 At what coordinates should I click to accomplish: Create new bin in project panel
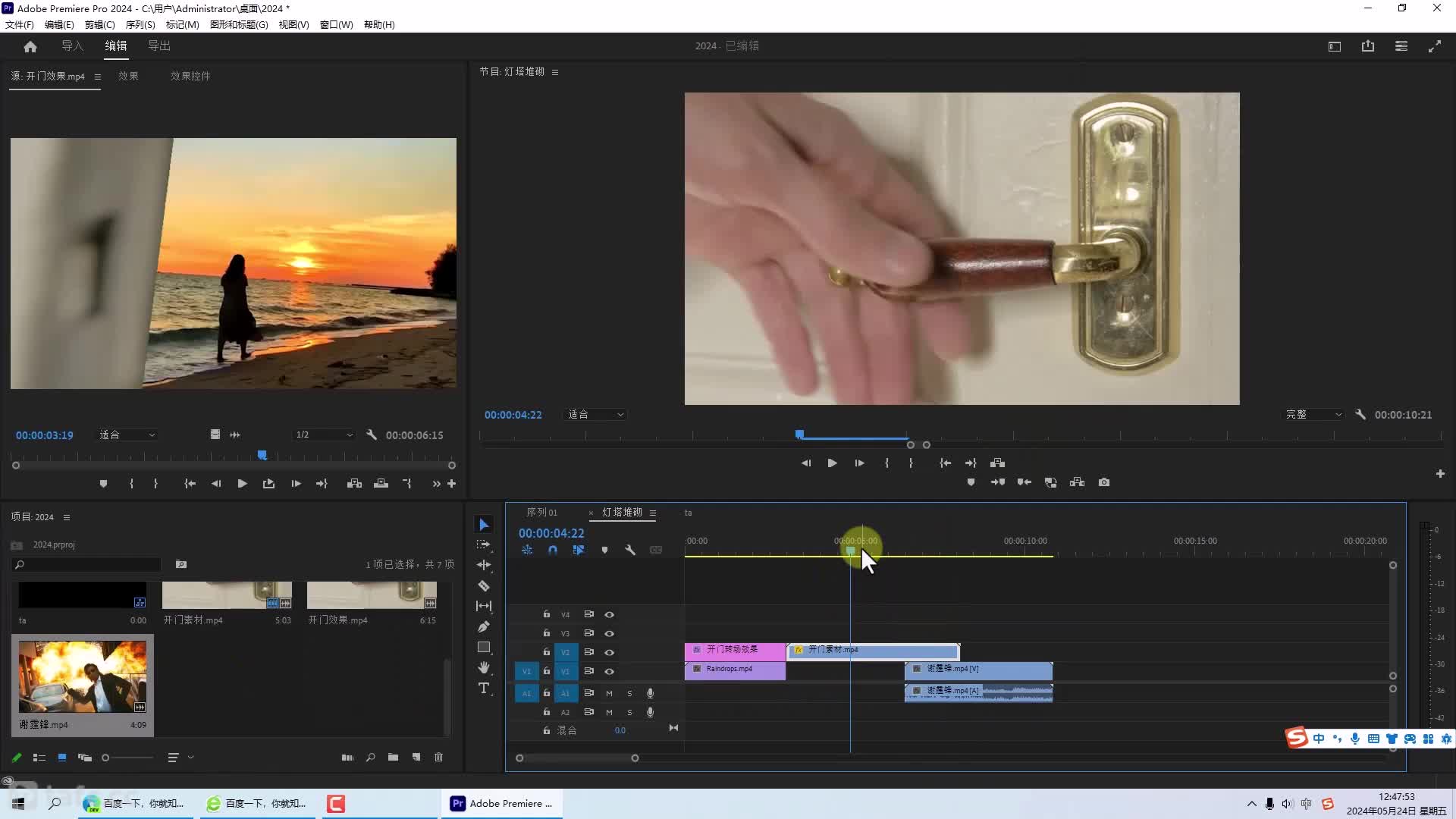click(x=393, y=758)
